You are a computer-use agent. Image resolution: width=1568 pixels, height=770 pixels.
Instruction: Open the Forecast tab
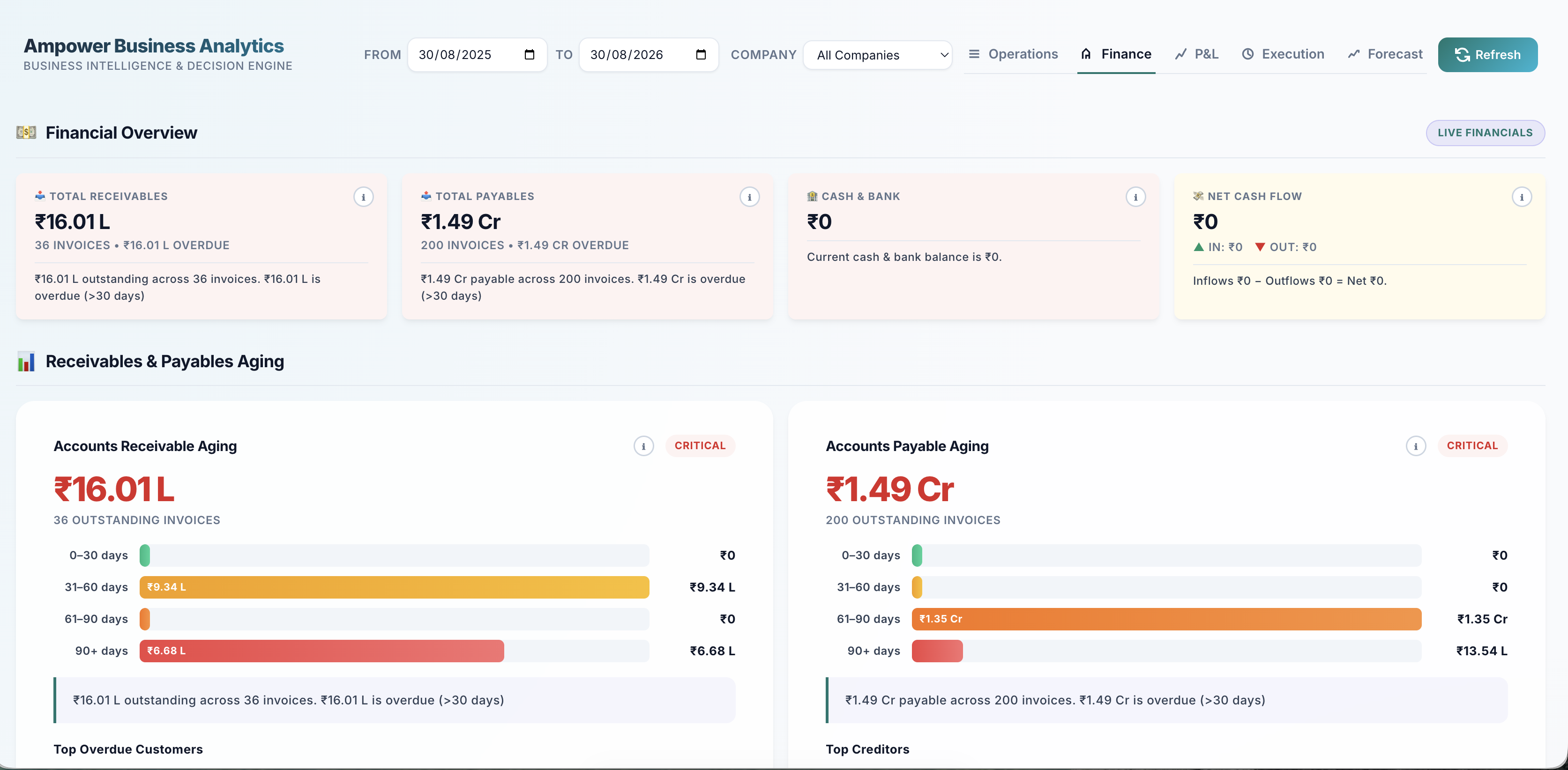click(1385, 54)
